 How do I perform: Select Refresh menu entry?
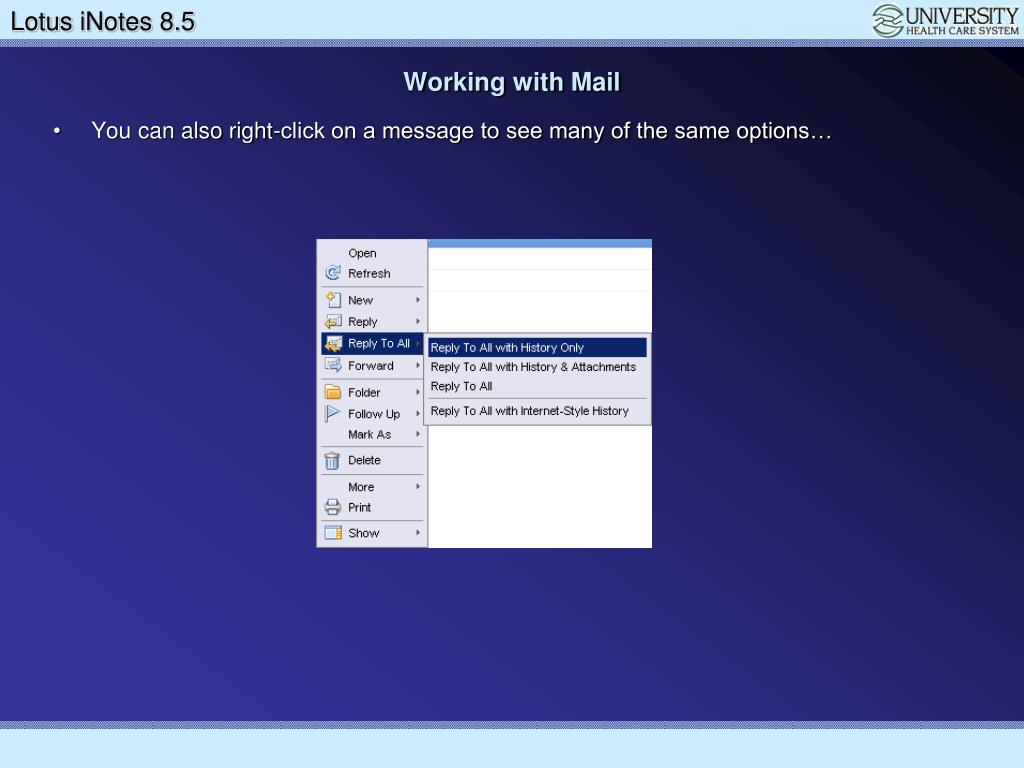[x=372, y=273]
